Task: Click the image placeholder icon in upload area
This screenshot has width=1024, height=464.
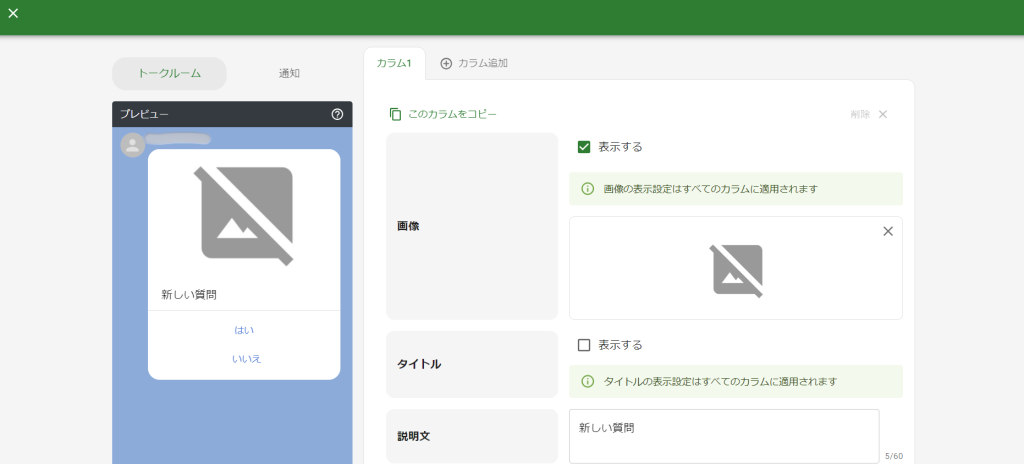Action: coord(737,269)
